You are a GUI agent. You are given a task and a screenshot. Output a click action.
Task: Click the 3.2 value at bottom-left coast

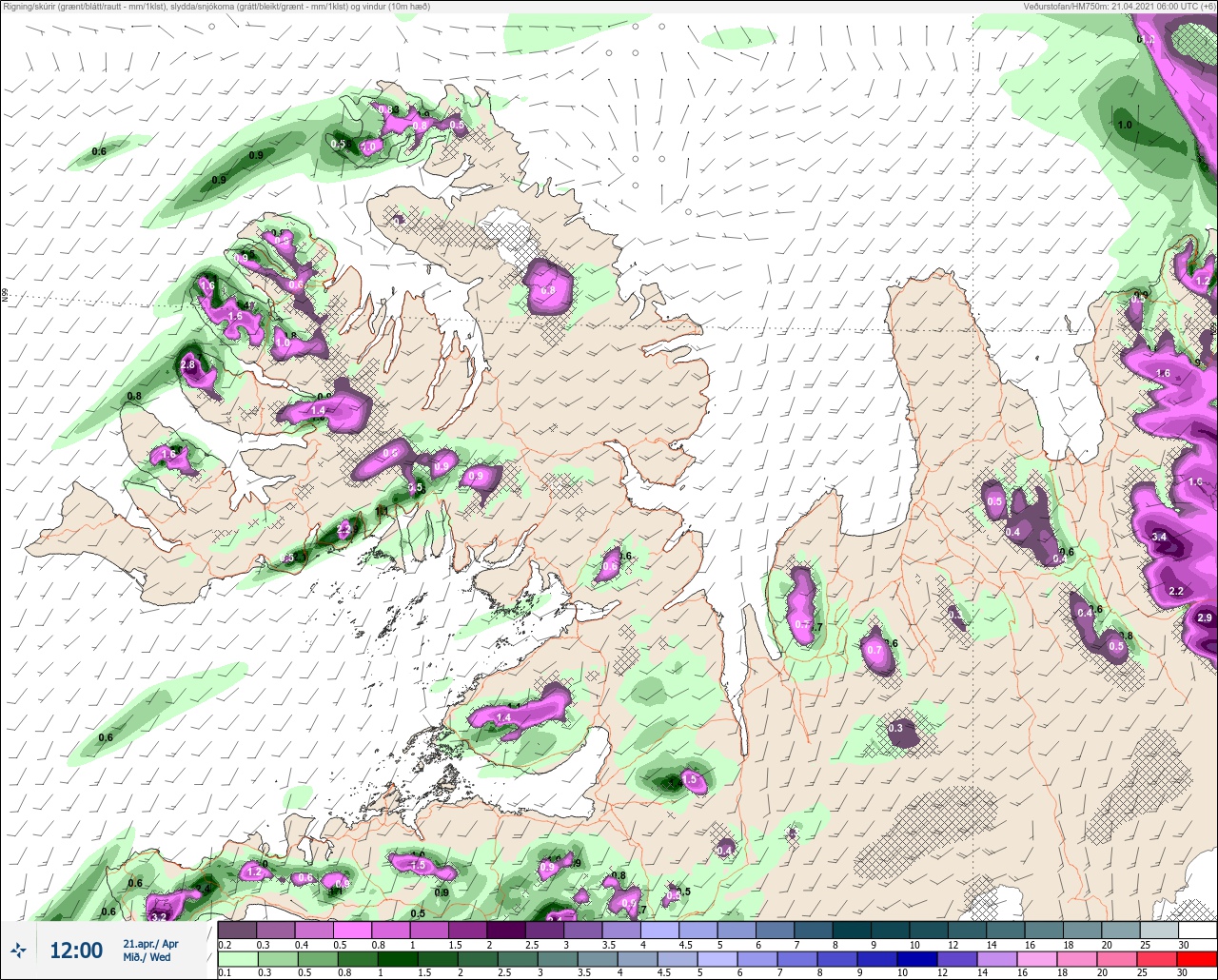coord(159,917)
